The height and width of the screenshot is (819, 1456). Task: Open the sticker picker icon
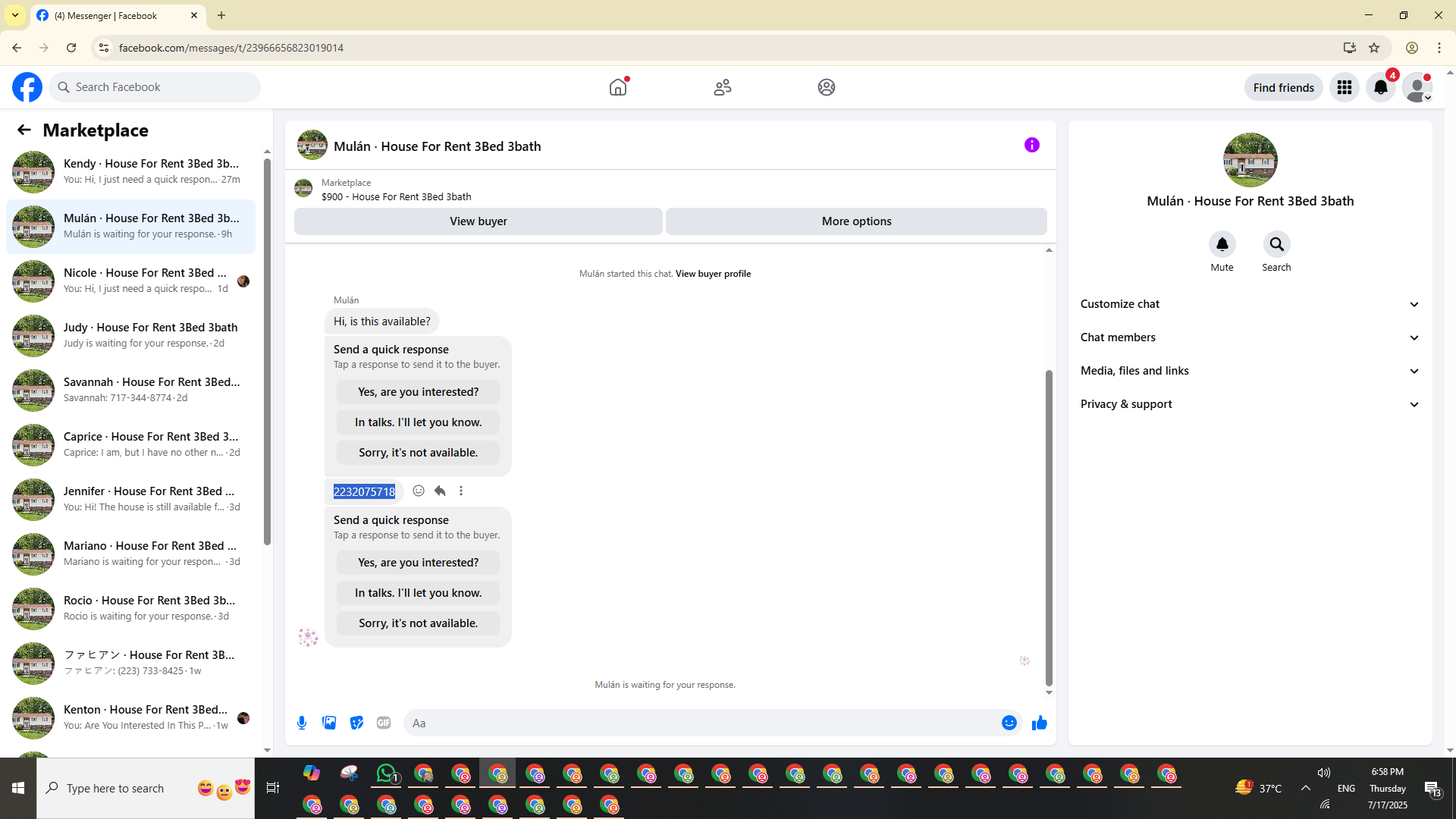356,723
